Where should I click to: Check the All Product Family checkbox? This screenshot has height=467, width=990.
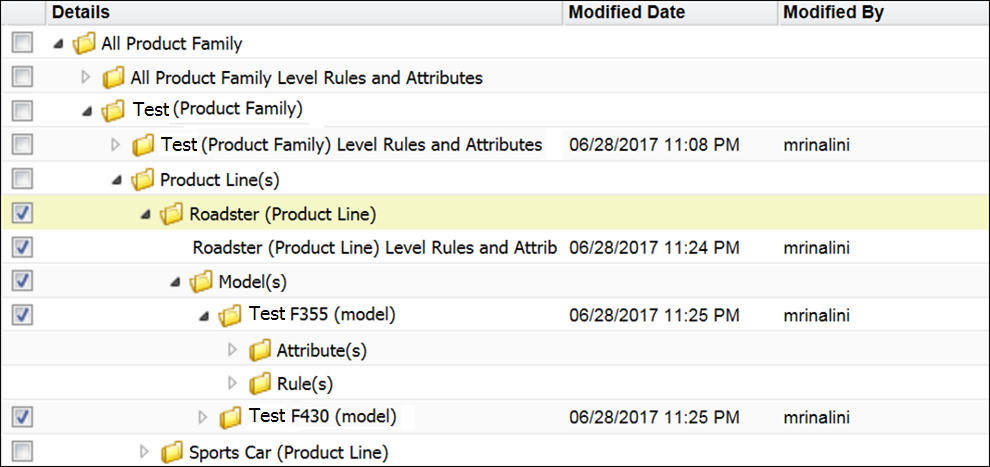click(x=24, y=43)
